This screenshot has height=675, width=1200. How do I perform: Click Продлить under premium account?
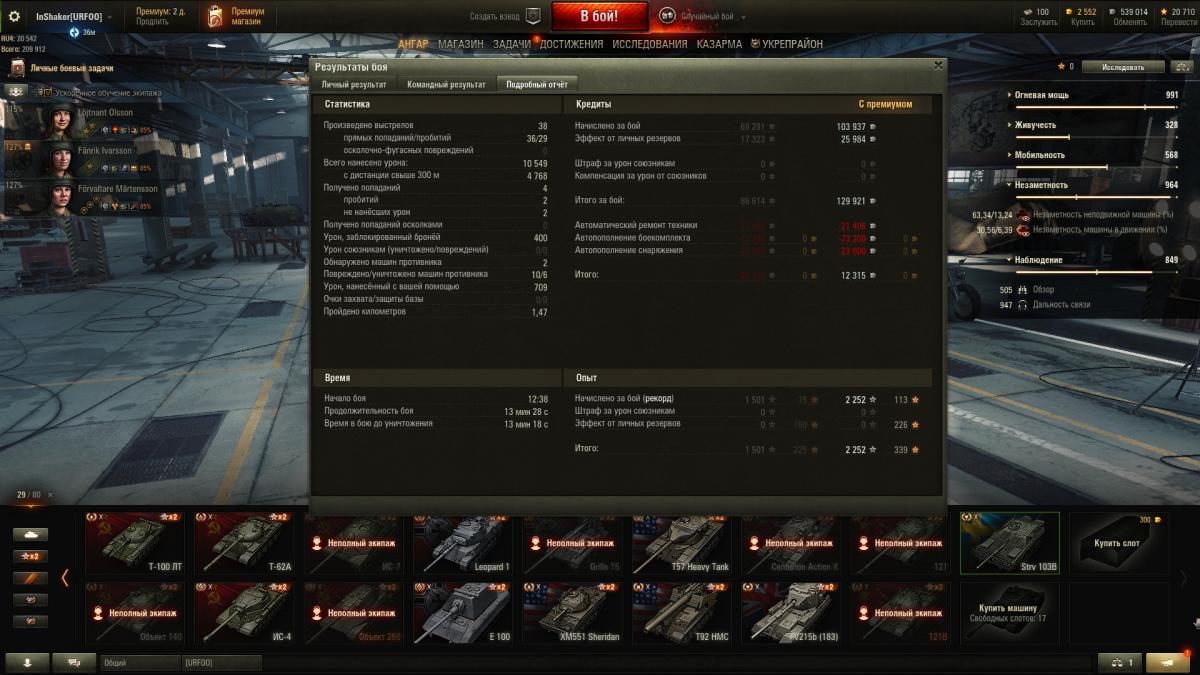tap(152, 22)
